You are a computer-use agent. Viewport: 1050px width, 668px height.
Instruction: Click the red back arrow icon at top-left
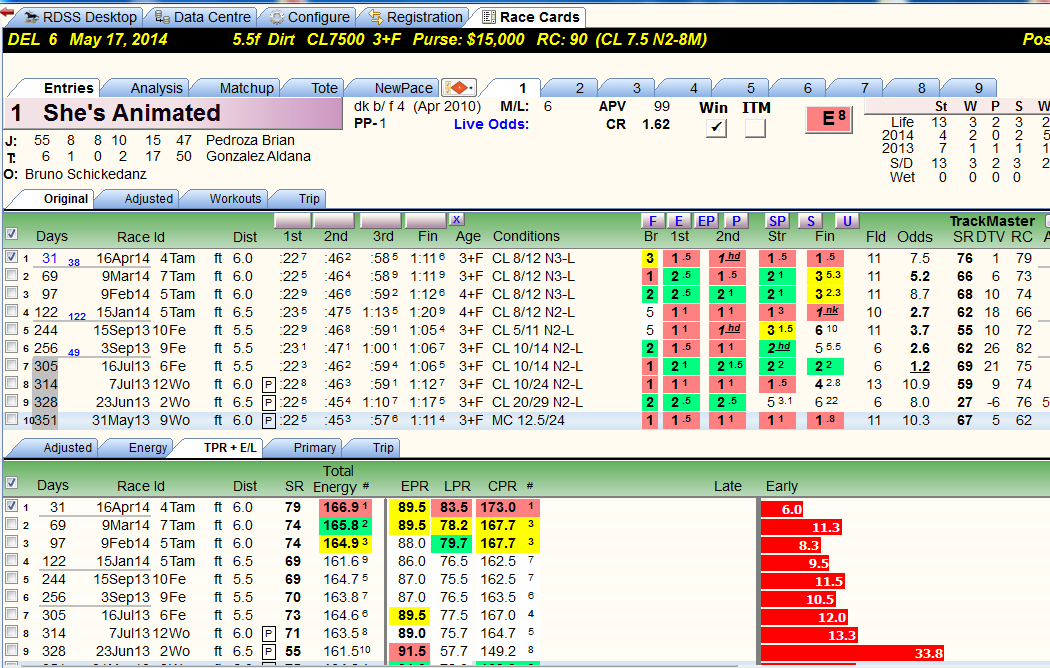pyautogui.click(x=7, y=12)
